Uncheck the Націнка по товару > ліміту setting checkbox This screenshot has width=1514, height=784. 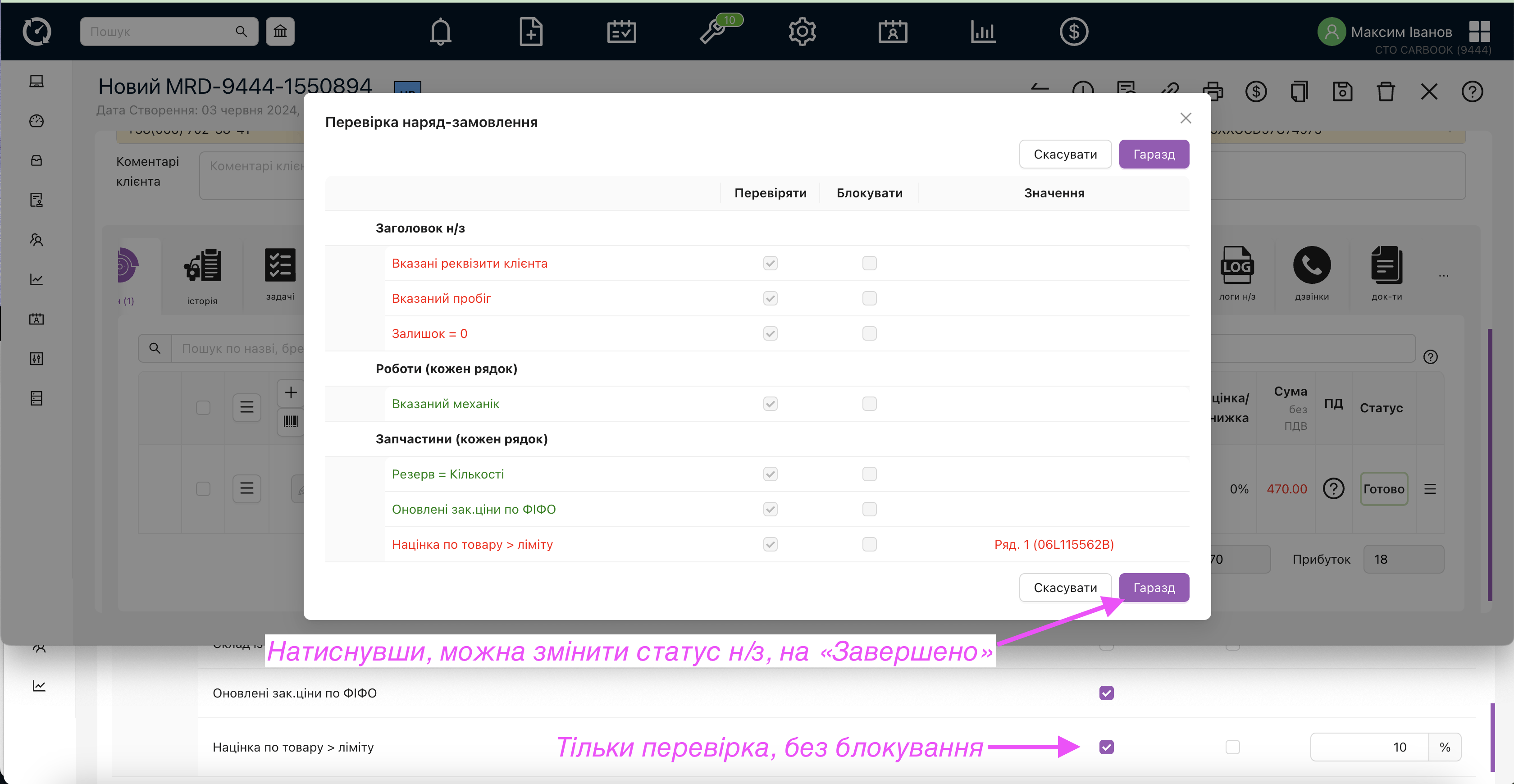(x=1106, y=747)
